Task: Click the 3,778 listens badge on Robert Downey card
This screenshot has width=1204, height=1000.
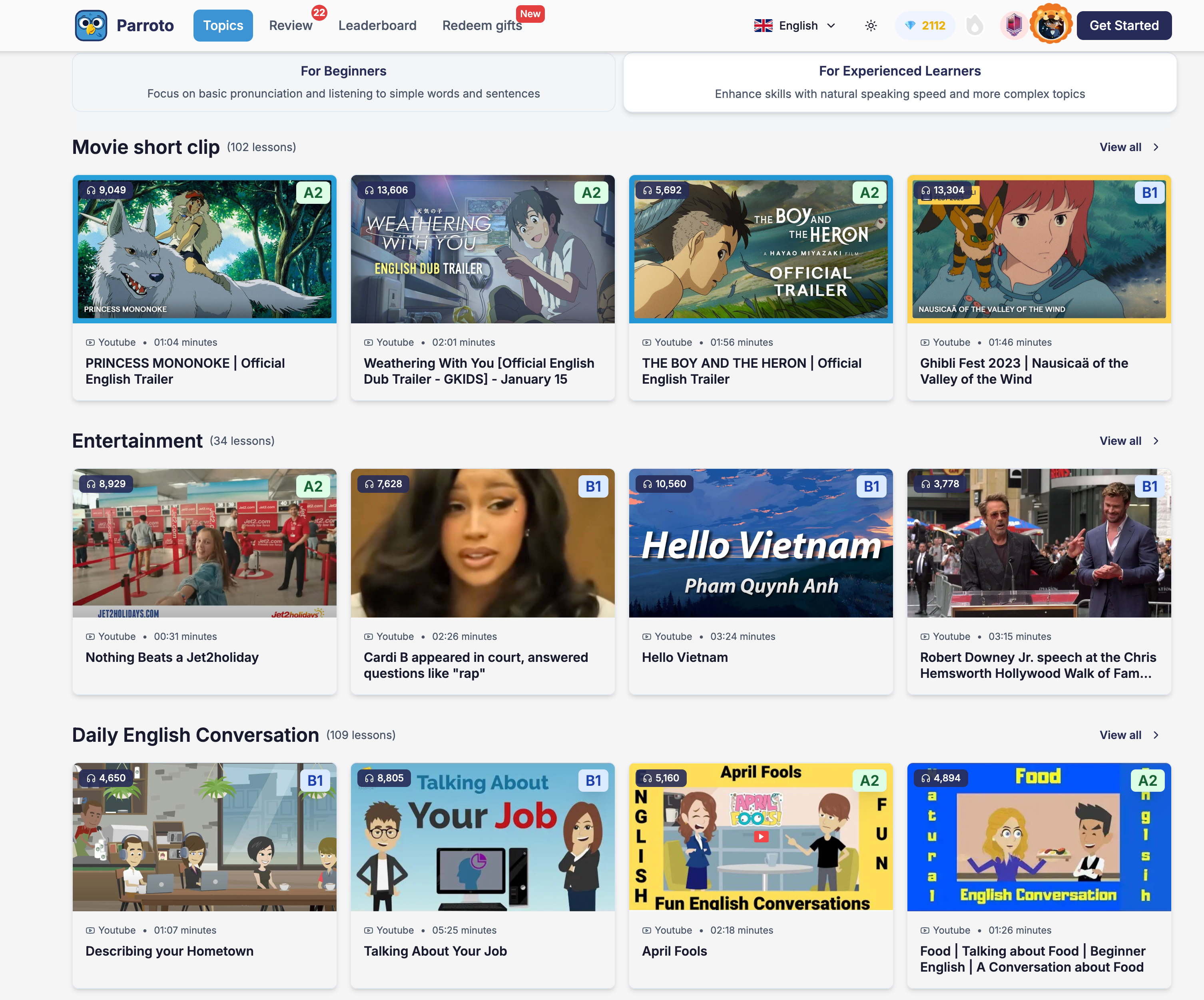Action: tap(940, 484)
